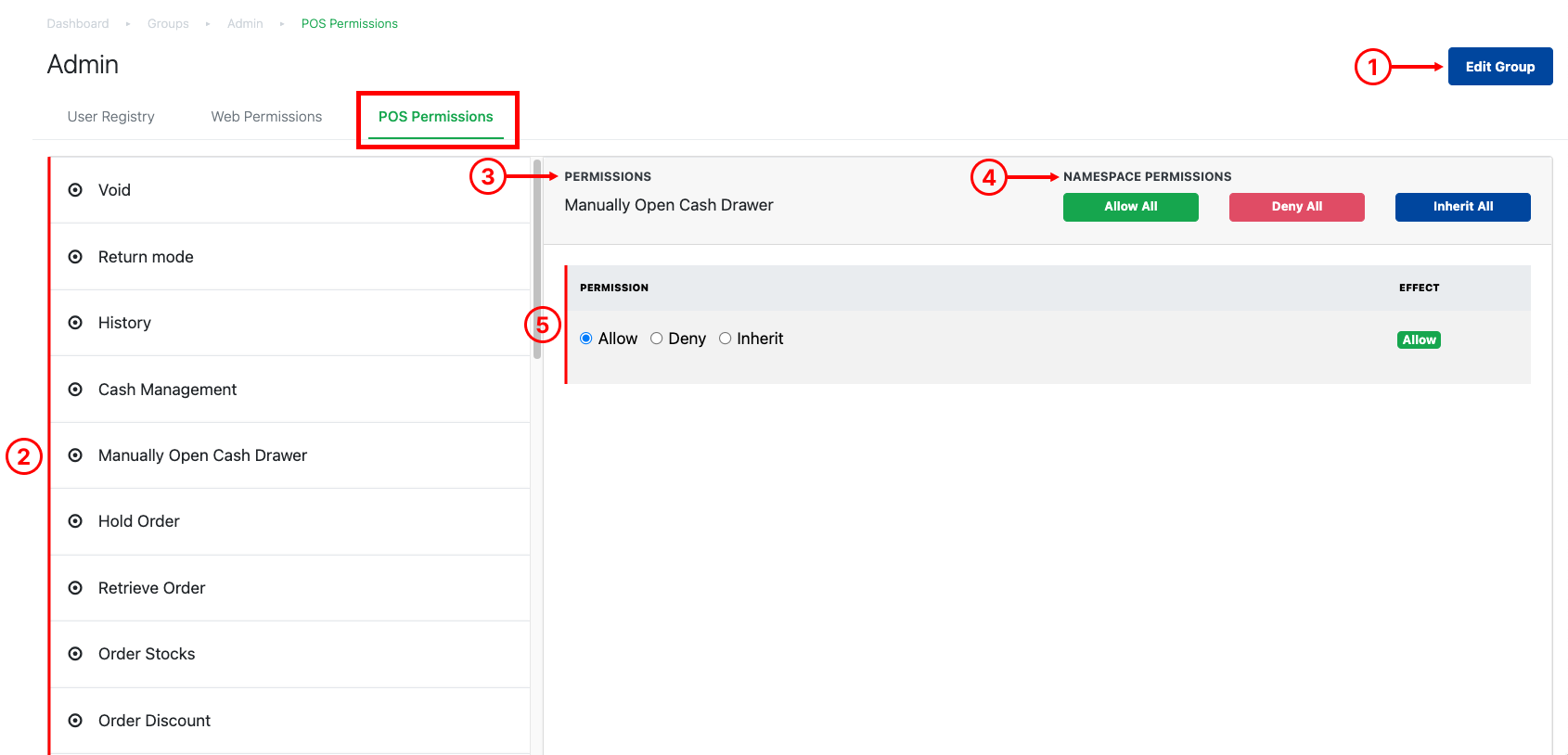
Task: Navigate to Groups in the breadcrumb
Action: (x=168, y=24)
